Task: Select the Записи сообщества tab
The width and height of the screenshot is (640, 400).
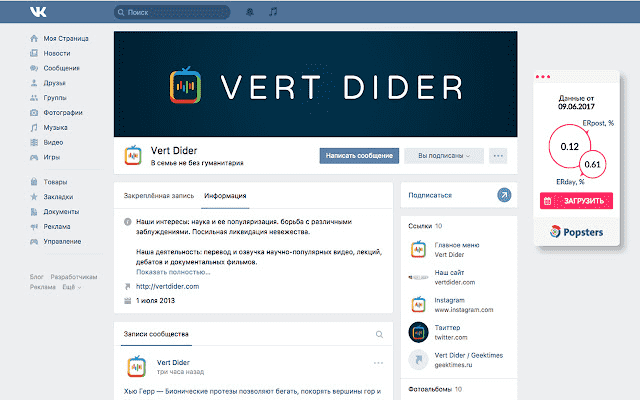Action: point(156,334)
